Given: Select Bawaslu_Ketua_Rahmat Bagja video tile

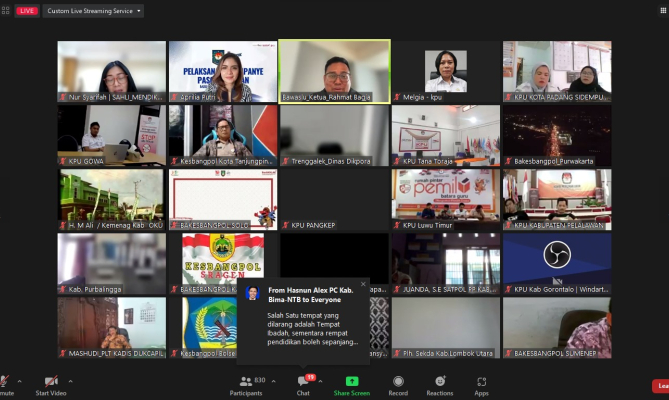Looking at the screenshot, I should click(334, 70).
